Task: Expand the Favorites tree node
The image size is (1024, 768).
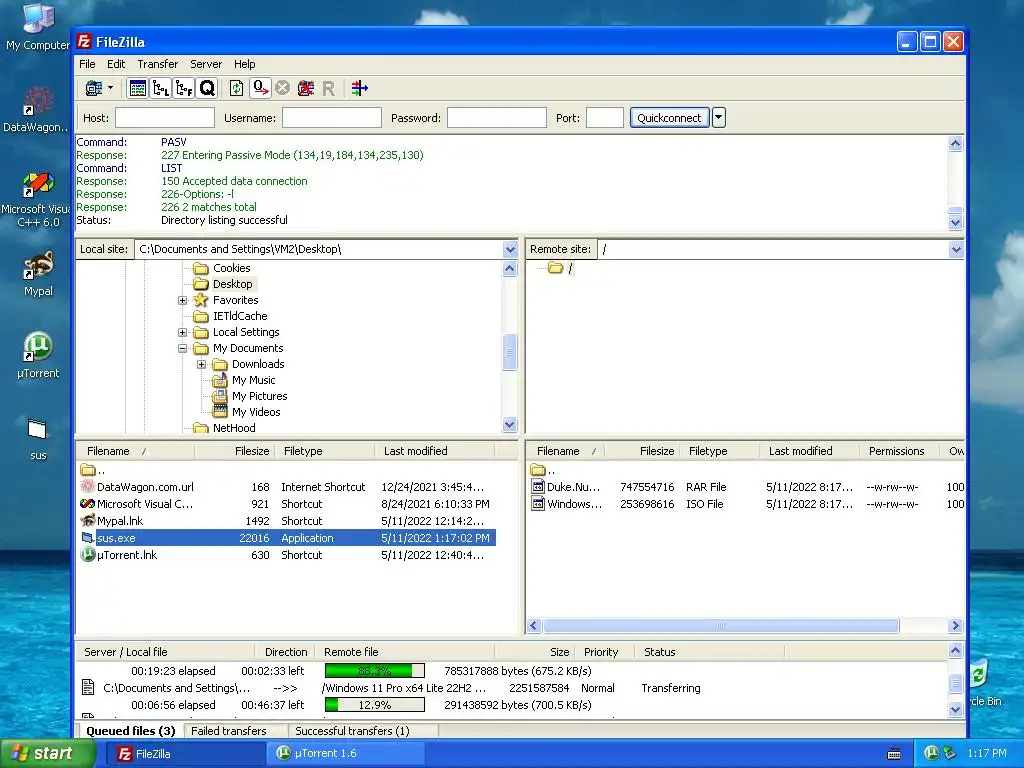Action: pyautogui.click(x=183, y=300)
